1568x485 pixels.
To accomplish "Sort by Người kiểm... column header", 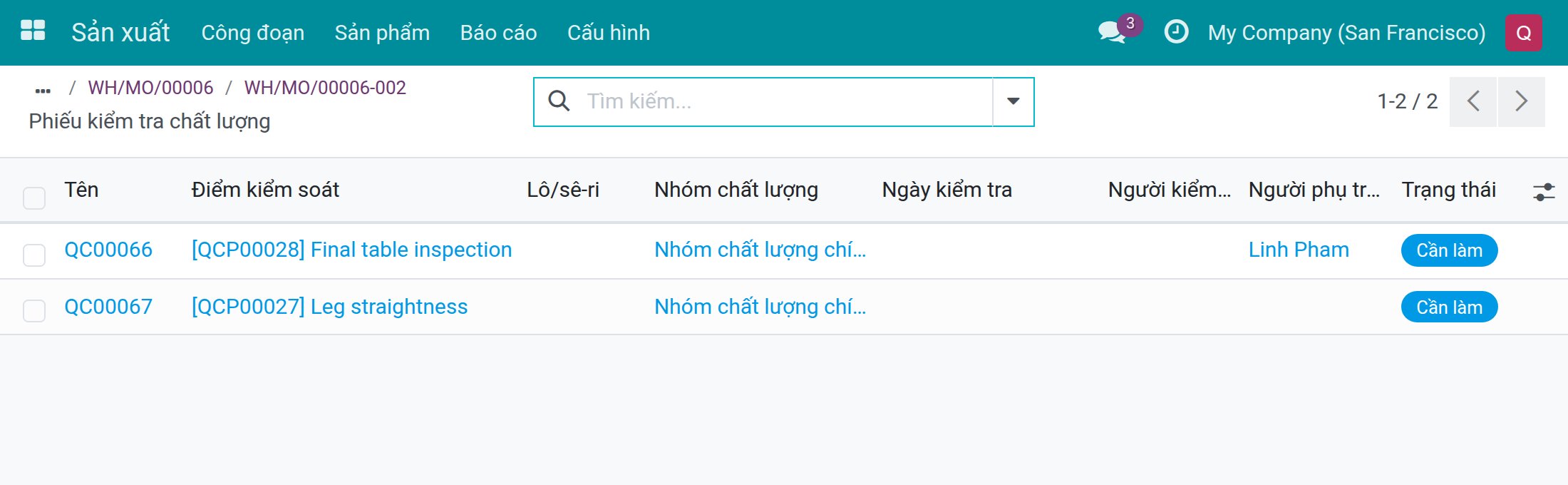I will pyautogui.click(x=1170, y=190).
